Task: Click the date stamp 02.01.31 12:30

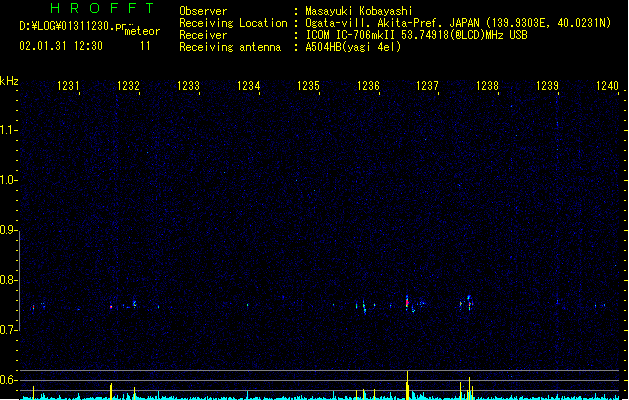Action: (61, 46)
